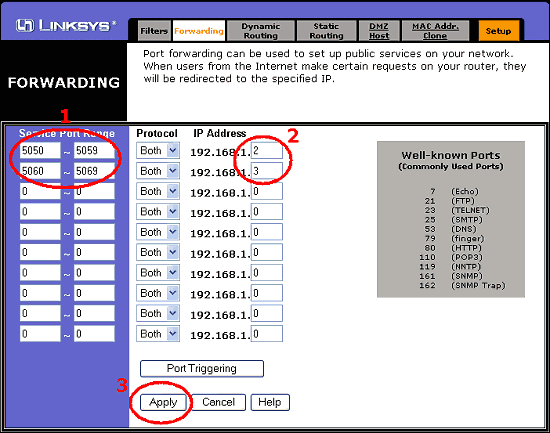Image resolution: width=550 pixels, height=433 pixels.
Task: Open the Static Routing tab
Action: point(326,31)
